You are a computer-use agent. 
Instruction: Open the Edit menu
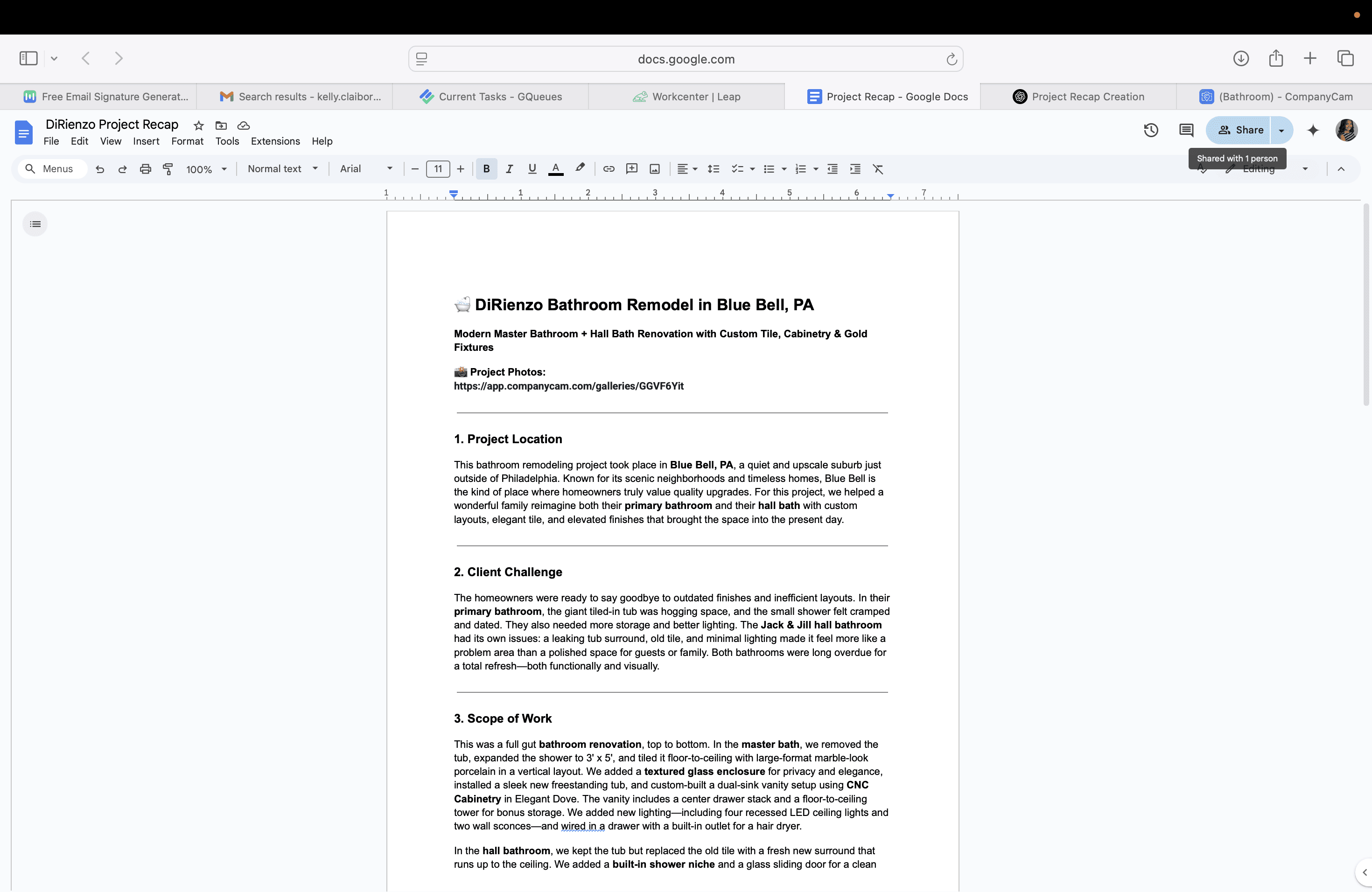tap(79, 141)
